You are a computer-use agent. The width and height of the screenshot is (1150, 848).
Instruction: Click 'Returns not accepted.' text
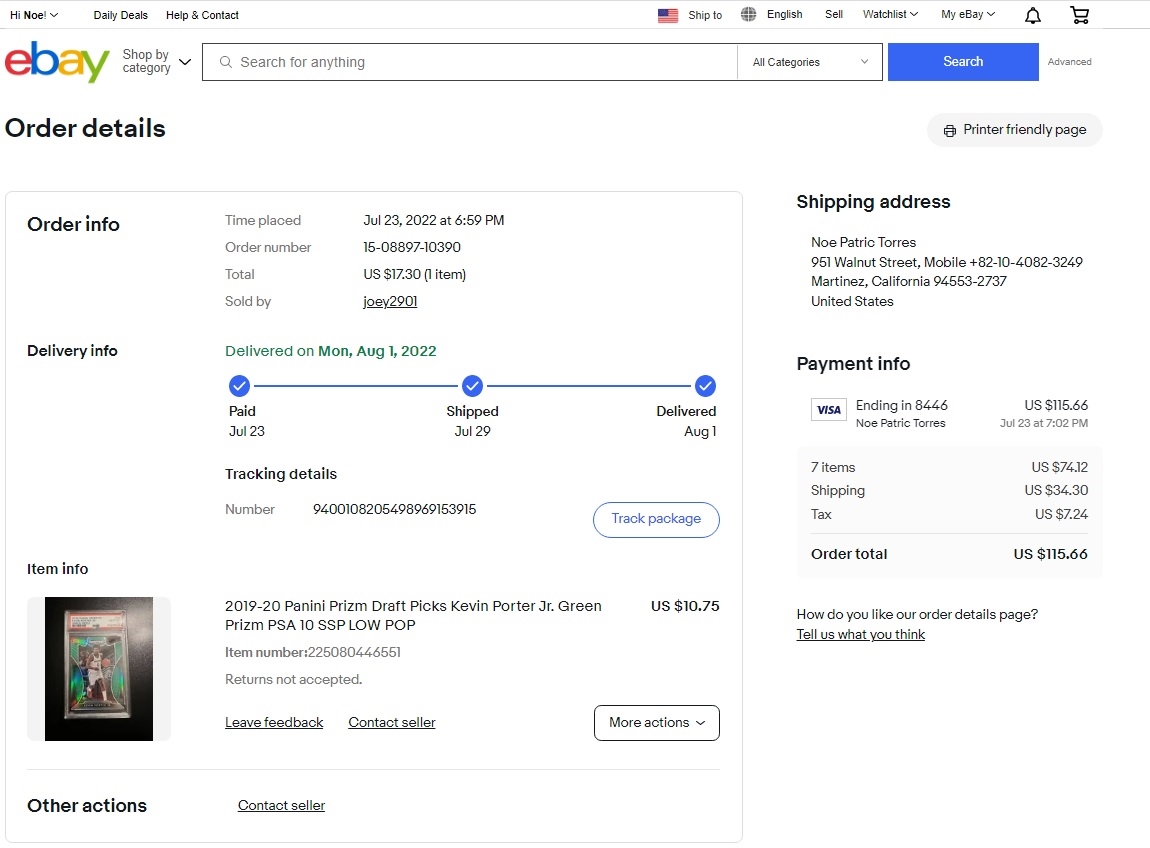(x=293, y=679)
